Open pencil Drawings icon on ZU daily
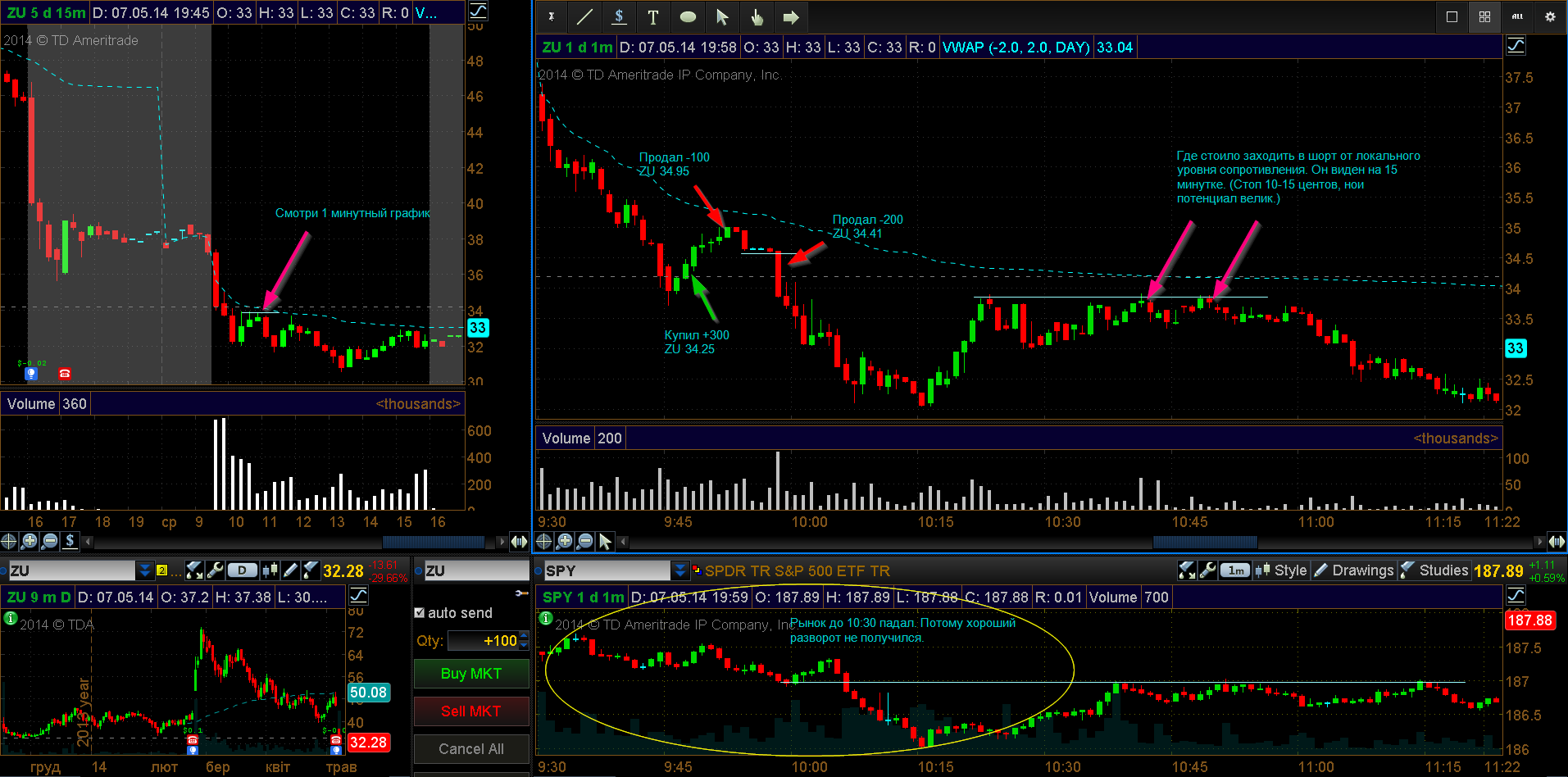 point(290,570)
